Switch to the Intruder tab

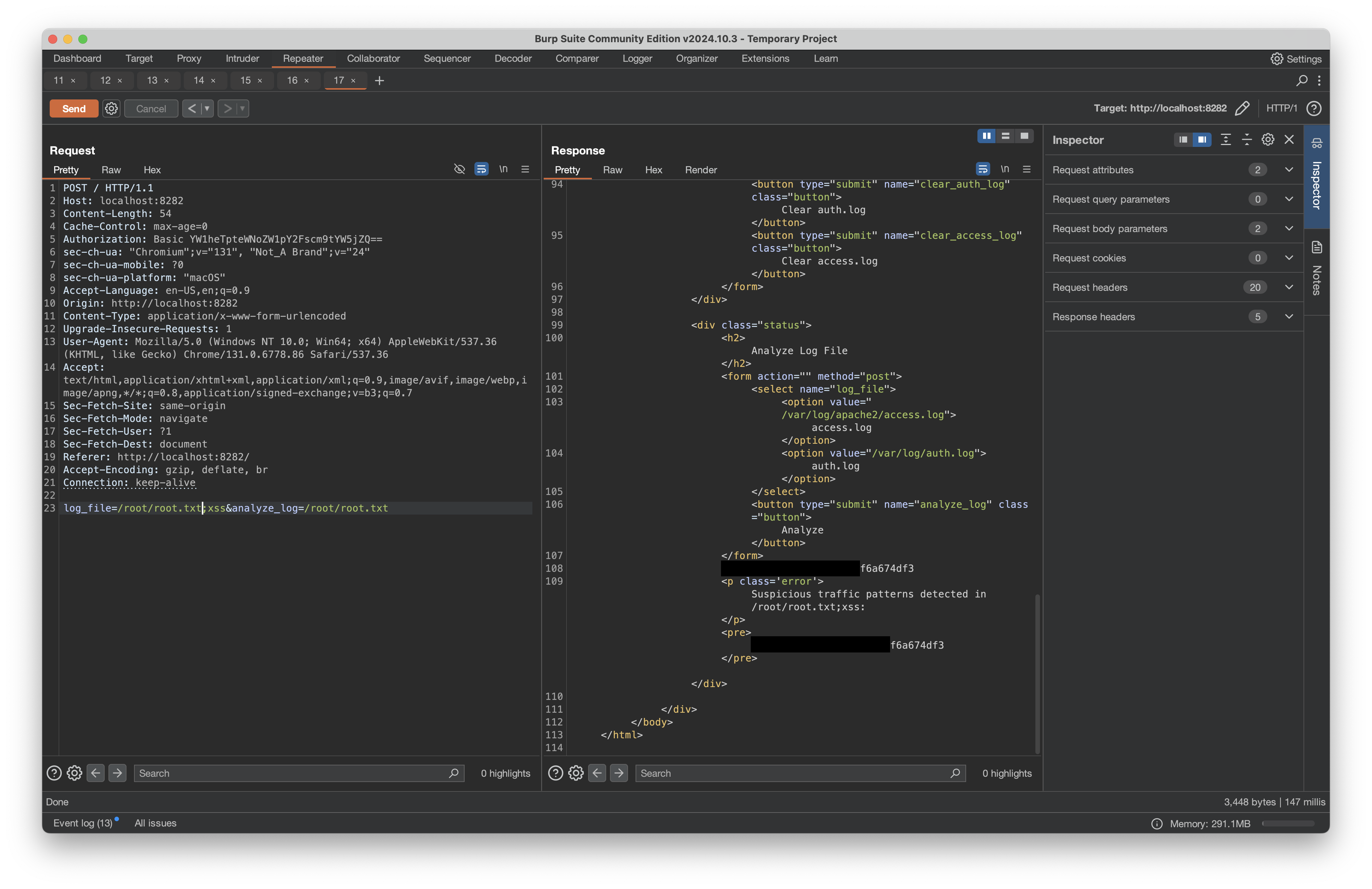click(x=242, y=59)
